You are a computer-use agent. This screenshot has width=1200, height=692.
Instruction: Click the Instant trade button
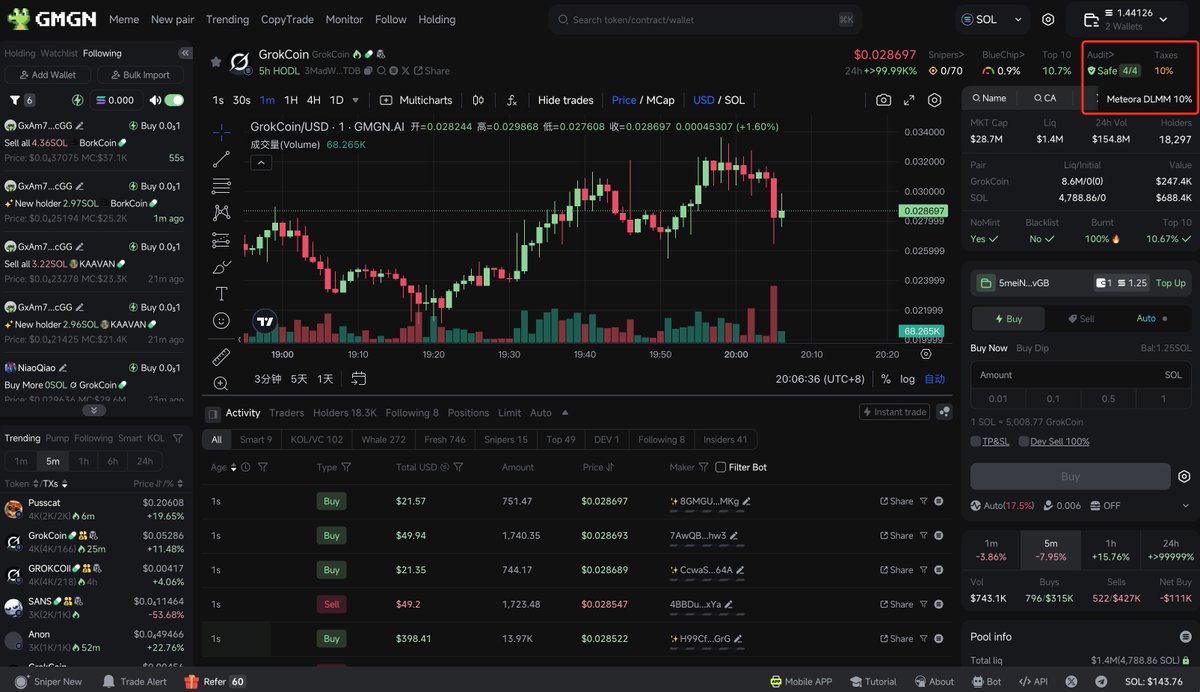pos(894,412)
